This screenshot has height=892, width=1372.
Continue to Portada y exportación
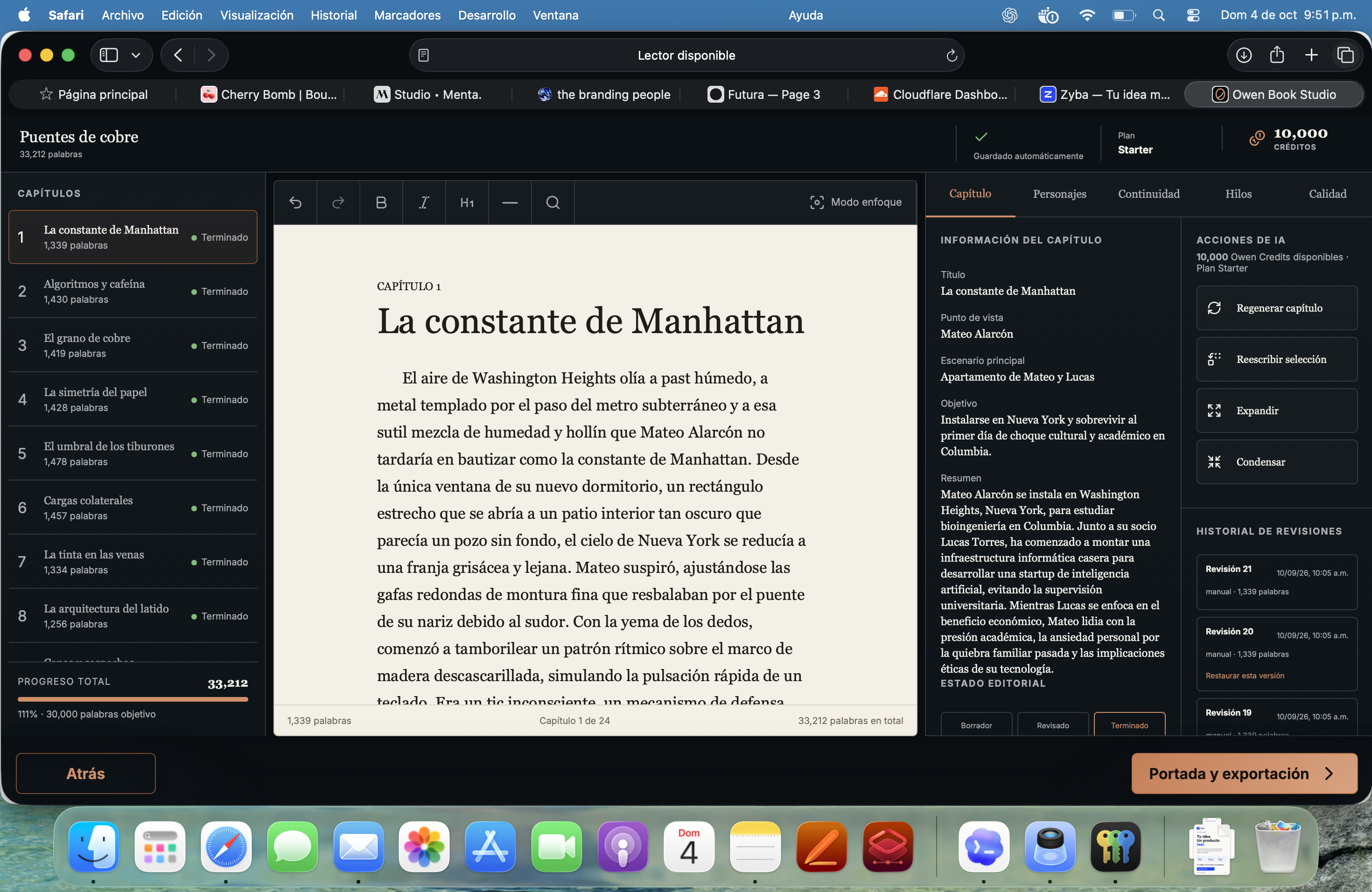[1244, 773]
